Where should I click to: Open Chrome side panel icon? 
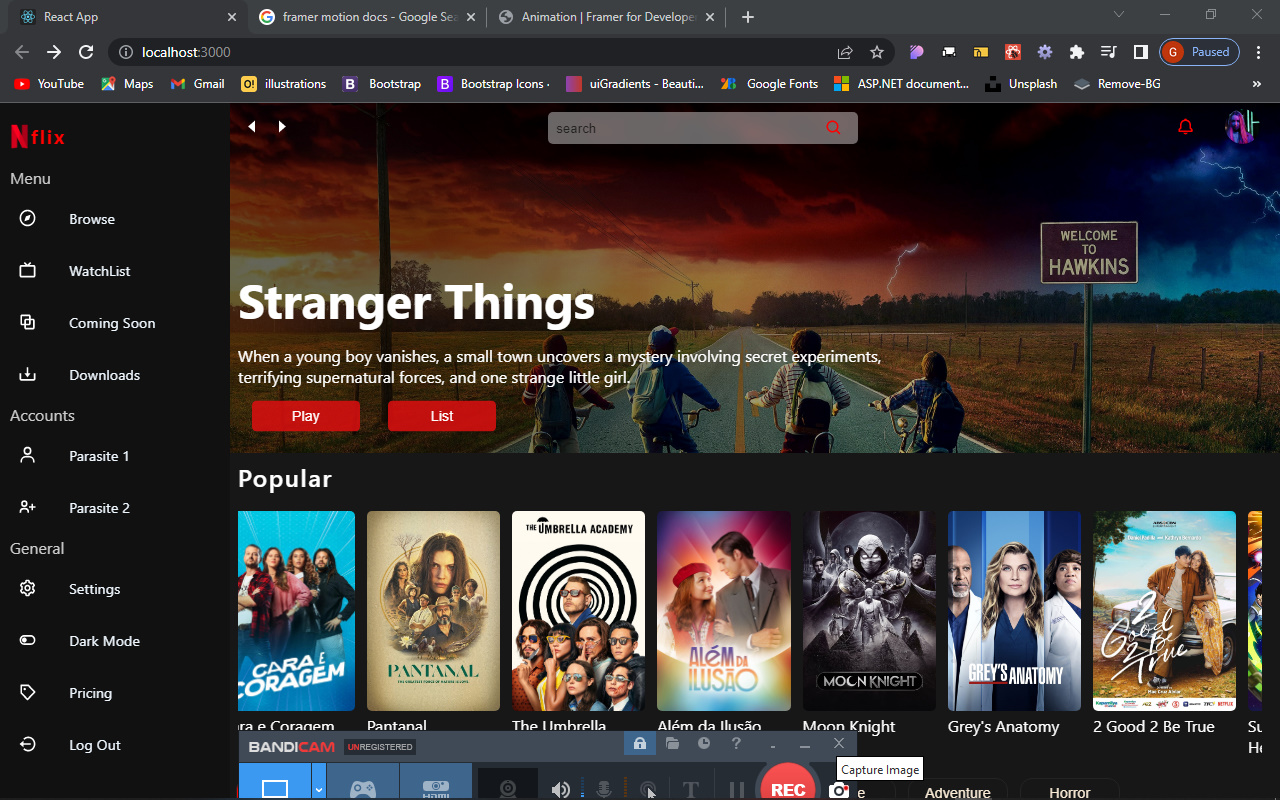pyautogui.click(x=1141, y=52)
